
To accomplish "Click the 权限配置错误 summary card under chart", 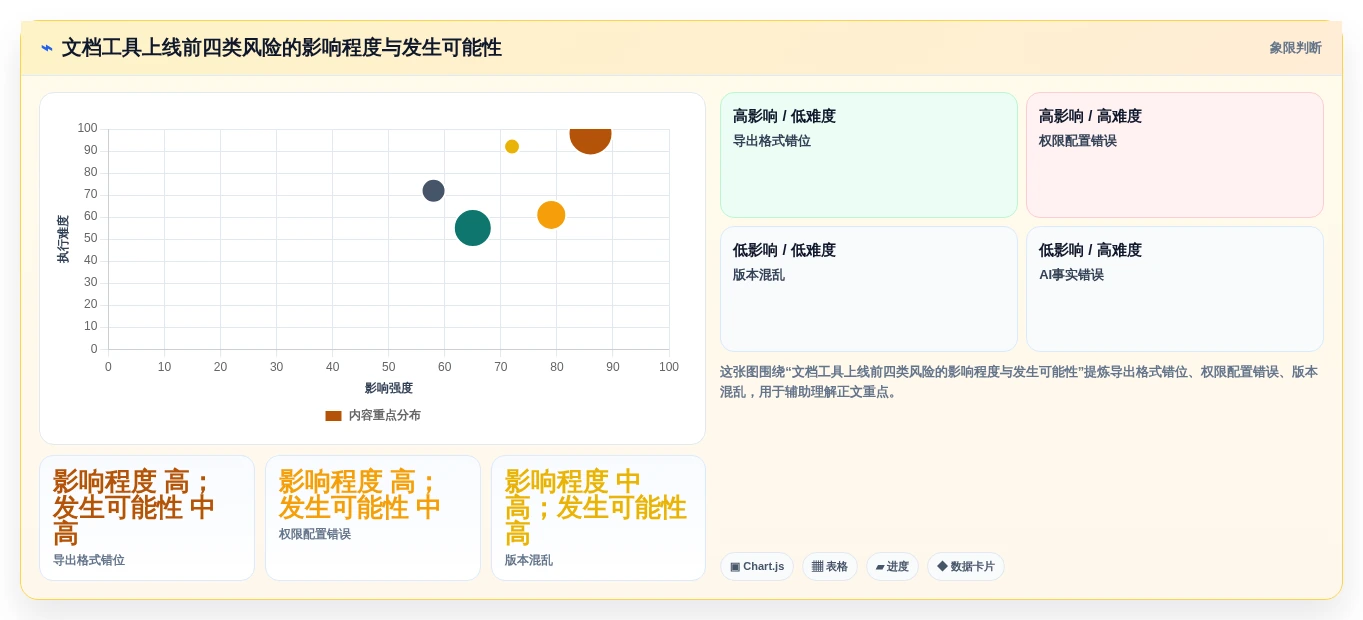I will (373, 518).
